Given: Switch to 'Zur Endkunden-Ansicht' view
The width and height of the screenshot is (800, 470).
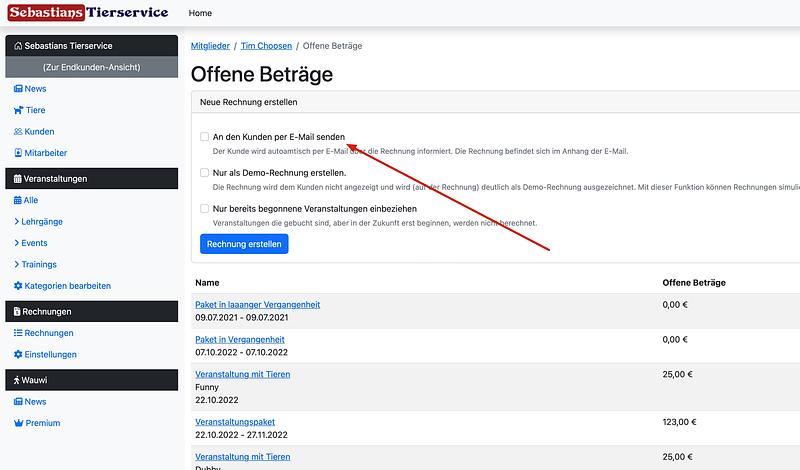Looking at the screenshot, I should click(x=91, y=67).
